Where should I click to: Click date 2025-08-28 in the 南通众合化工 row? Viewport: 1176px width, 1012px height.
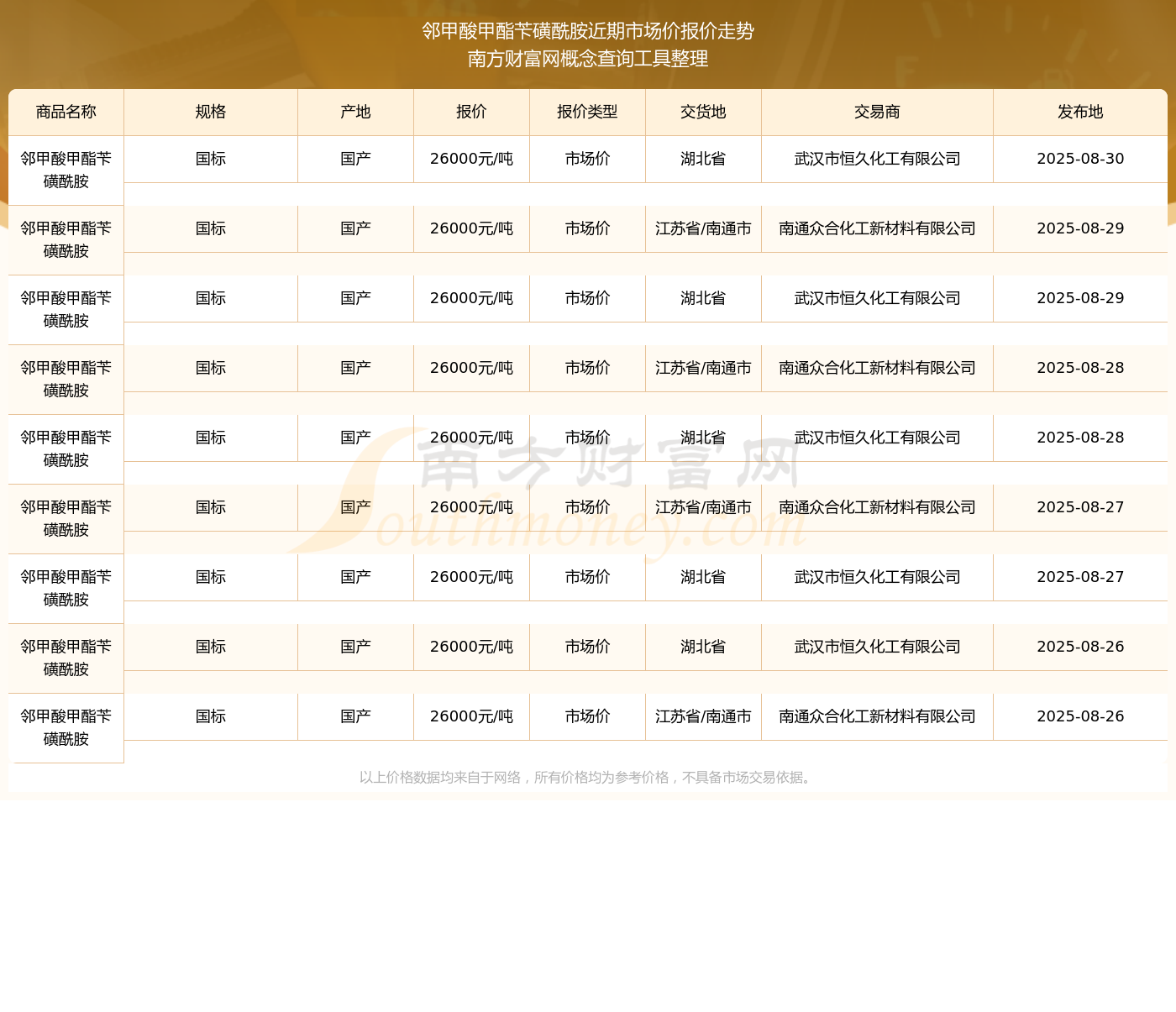point(1080,368)
